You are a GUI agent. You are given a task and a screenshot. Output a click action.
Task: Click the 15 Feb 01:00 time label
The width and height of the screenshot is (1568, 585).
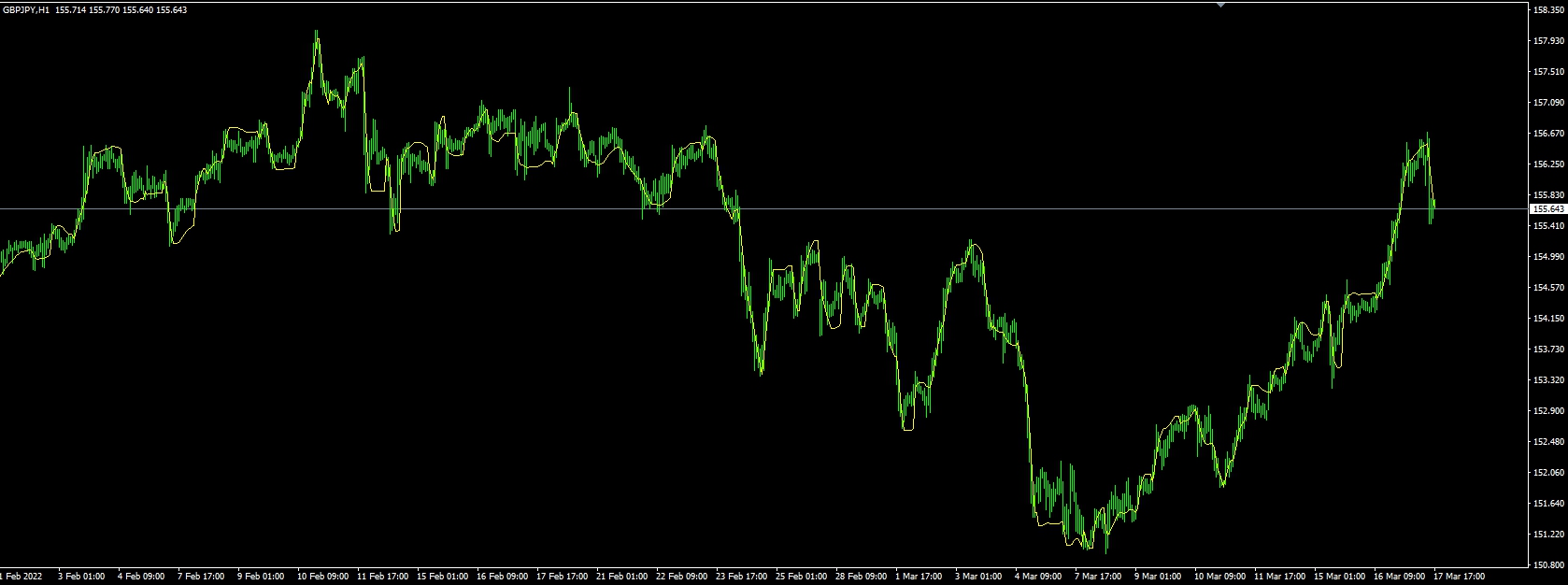point(443,577)
